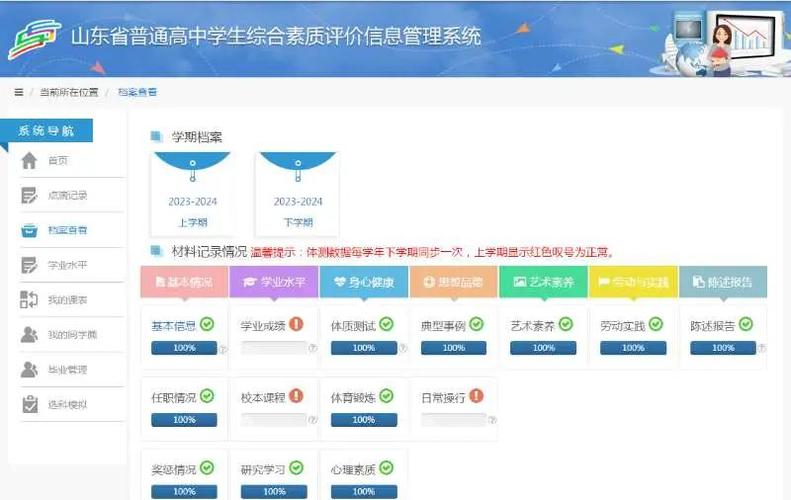Image resolution: width=791 pixels, height=500 pixels.
Task: Open the 研究学习 record link
Action: coord(263,469)
